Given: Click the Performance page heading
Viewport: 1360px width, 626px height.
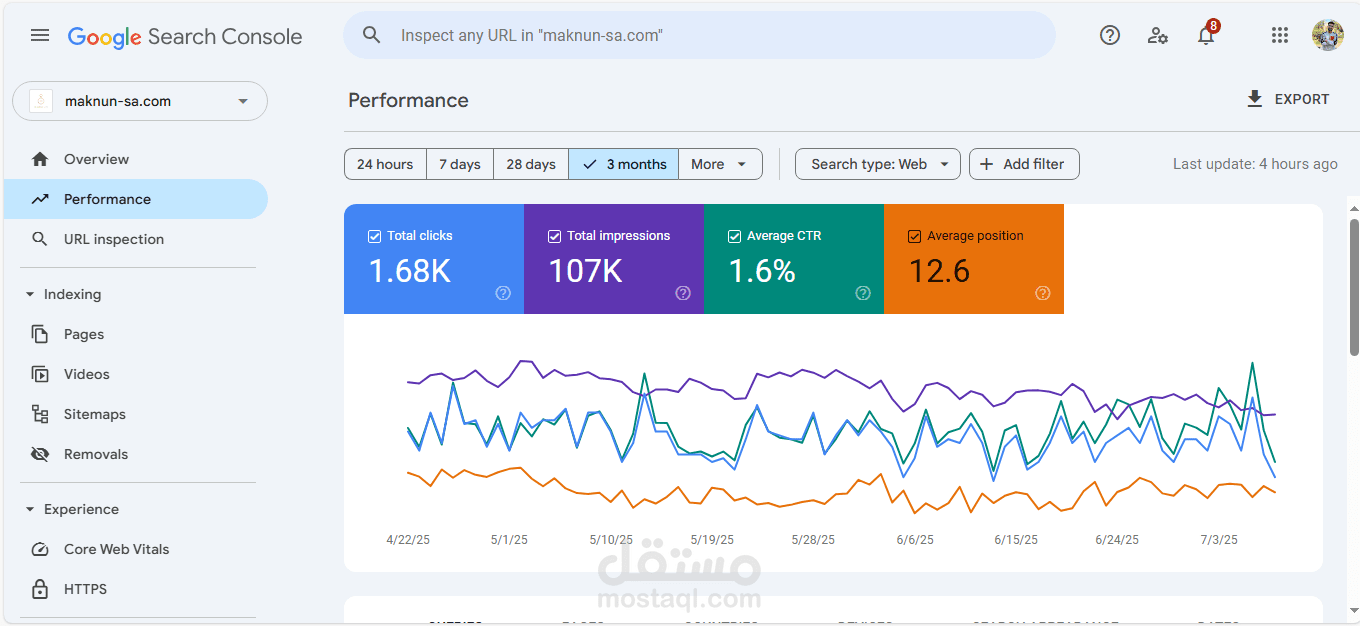Looking at the screenshot, I should 408,100.
